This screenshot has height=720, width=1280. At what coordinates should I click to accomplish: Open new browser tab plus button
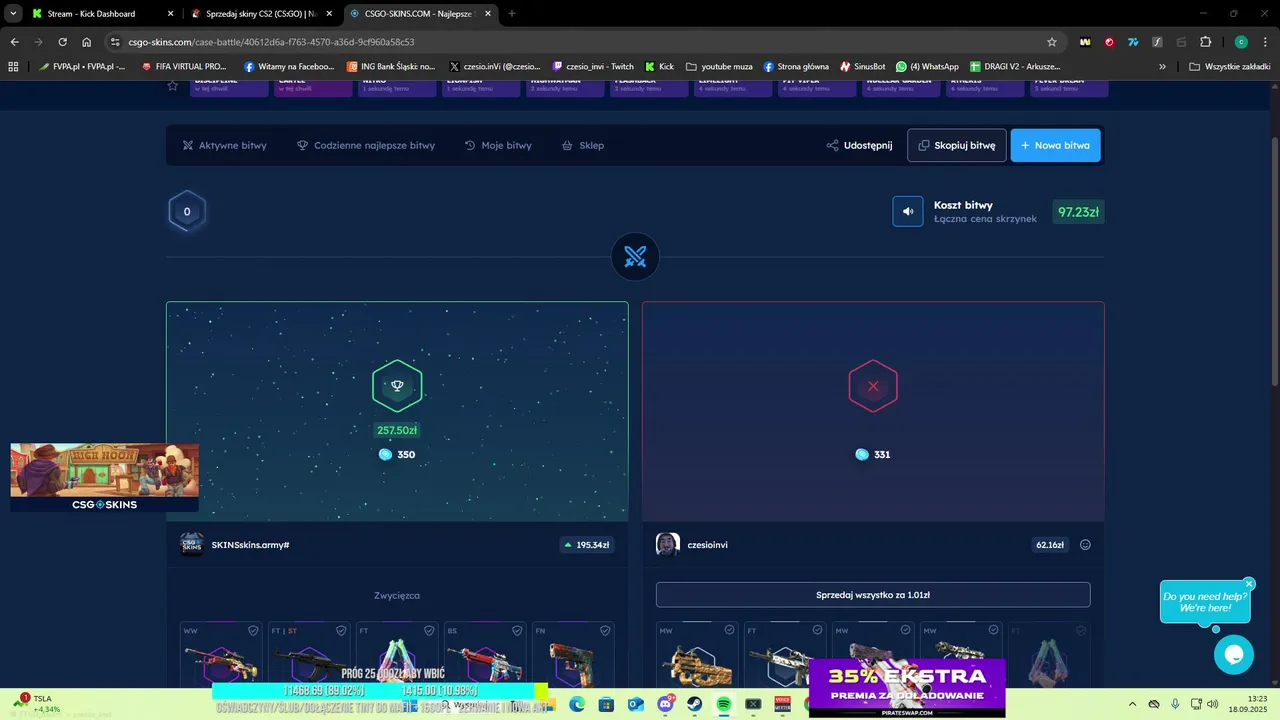click(512, 14)
